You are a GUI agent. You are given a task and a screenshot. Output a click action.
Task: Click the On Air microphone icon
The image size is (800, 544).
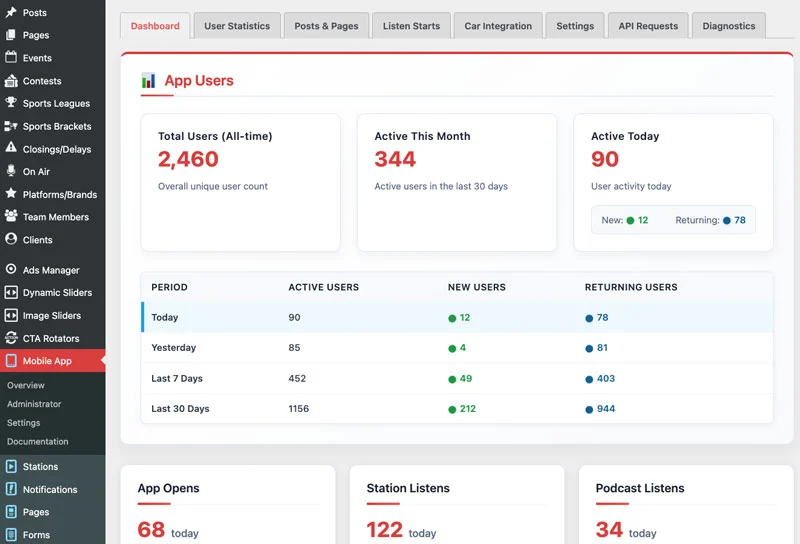(11, 171)
